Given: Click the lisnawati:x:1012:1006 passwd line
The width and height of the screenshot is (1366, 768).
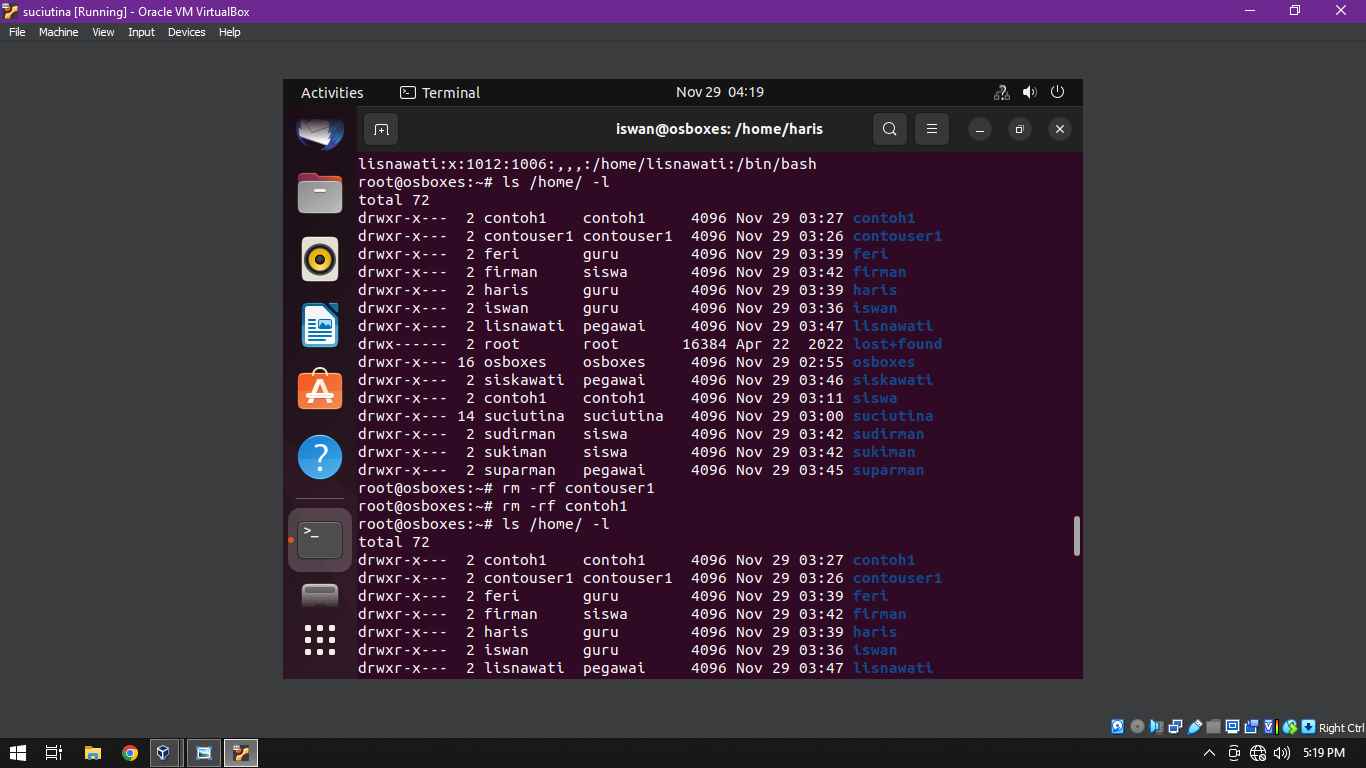Looking at the screenshot, I should tap(587, 164).
